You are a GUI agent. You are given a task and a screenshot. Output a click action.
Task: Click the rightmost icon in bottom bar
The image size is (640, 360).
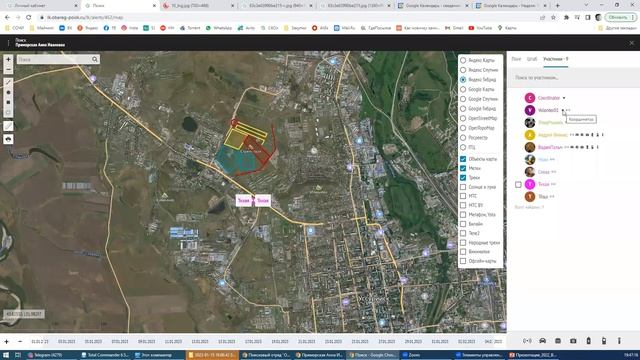click(x=619, y=341)
